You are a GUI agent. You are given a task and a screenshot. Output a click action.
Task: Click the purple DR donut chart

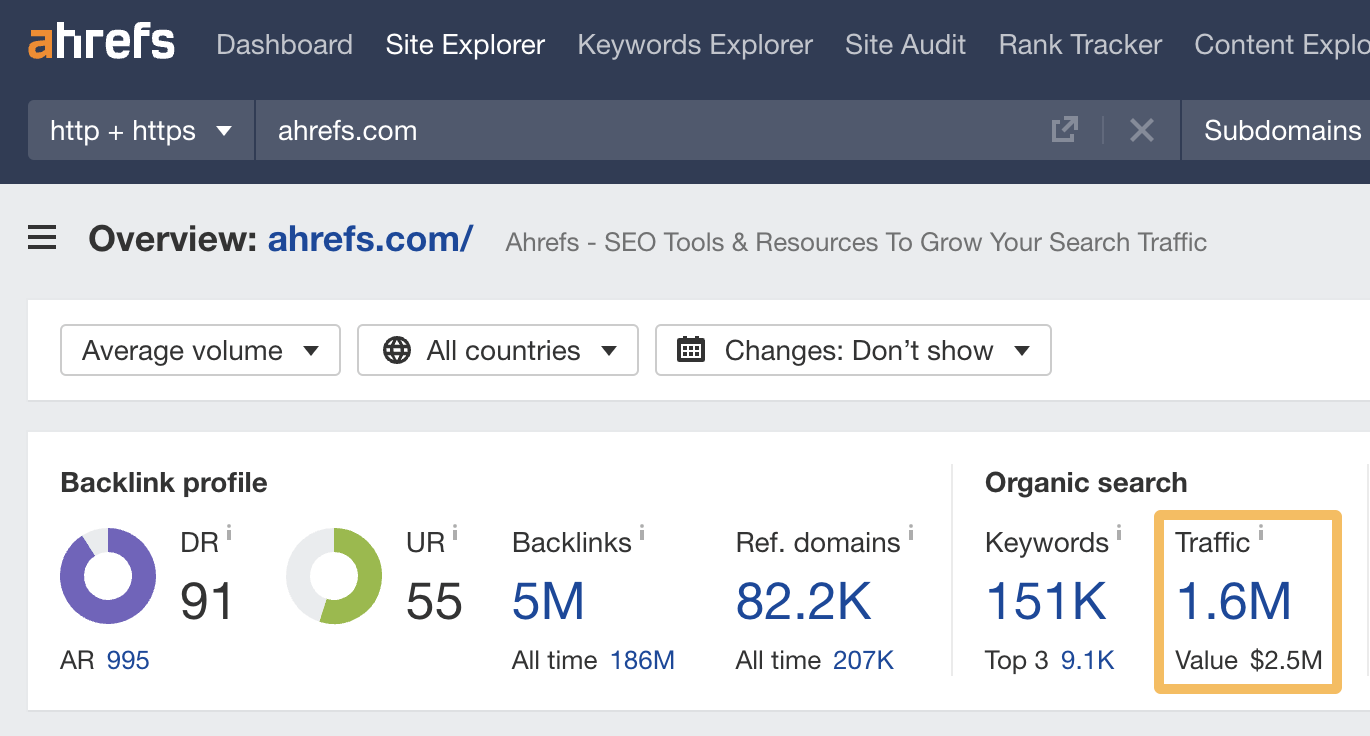tap(107, 575)
